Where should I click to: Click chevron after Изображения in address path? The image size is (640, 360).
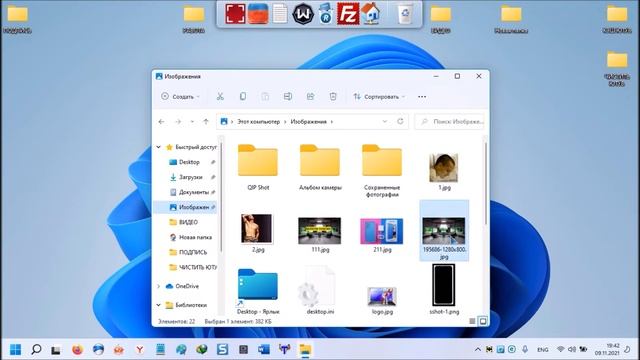coord(332,122)
